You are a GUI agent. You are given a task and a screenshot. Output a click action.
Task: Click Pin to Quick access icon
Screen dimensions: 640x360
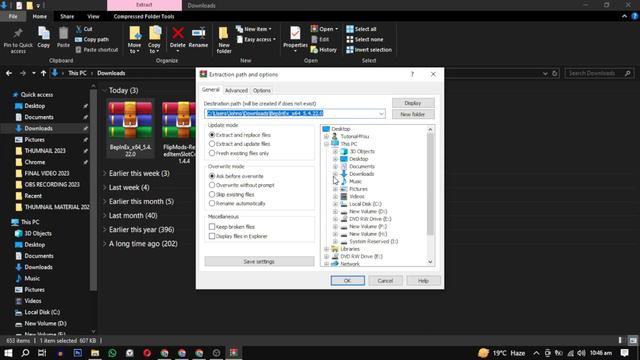[18, 34]
